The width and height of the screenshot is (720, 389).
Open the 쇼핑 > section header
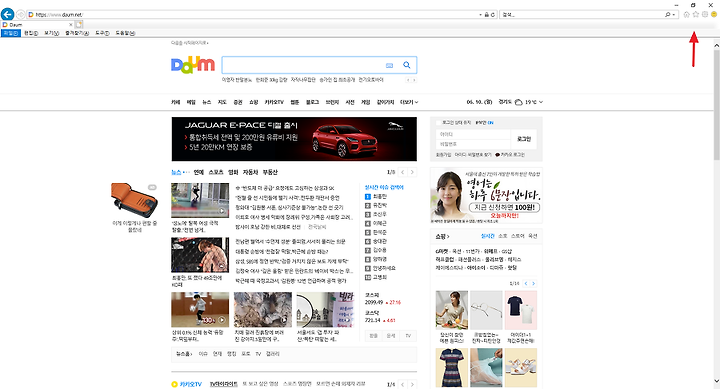(x=442, y=236)
